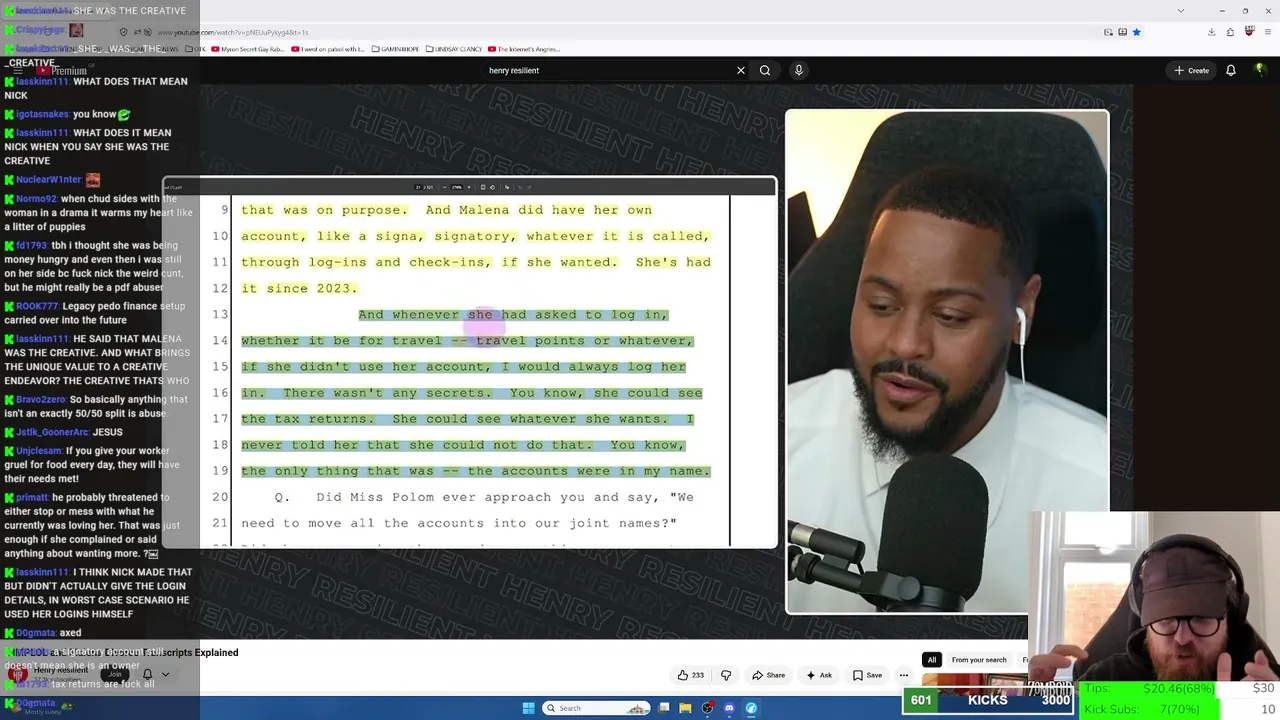The width and height of the screenshot is (1280, 720).
Task: Open Discord from the taskbar
Action: coord(729,708)
